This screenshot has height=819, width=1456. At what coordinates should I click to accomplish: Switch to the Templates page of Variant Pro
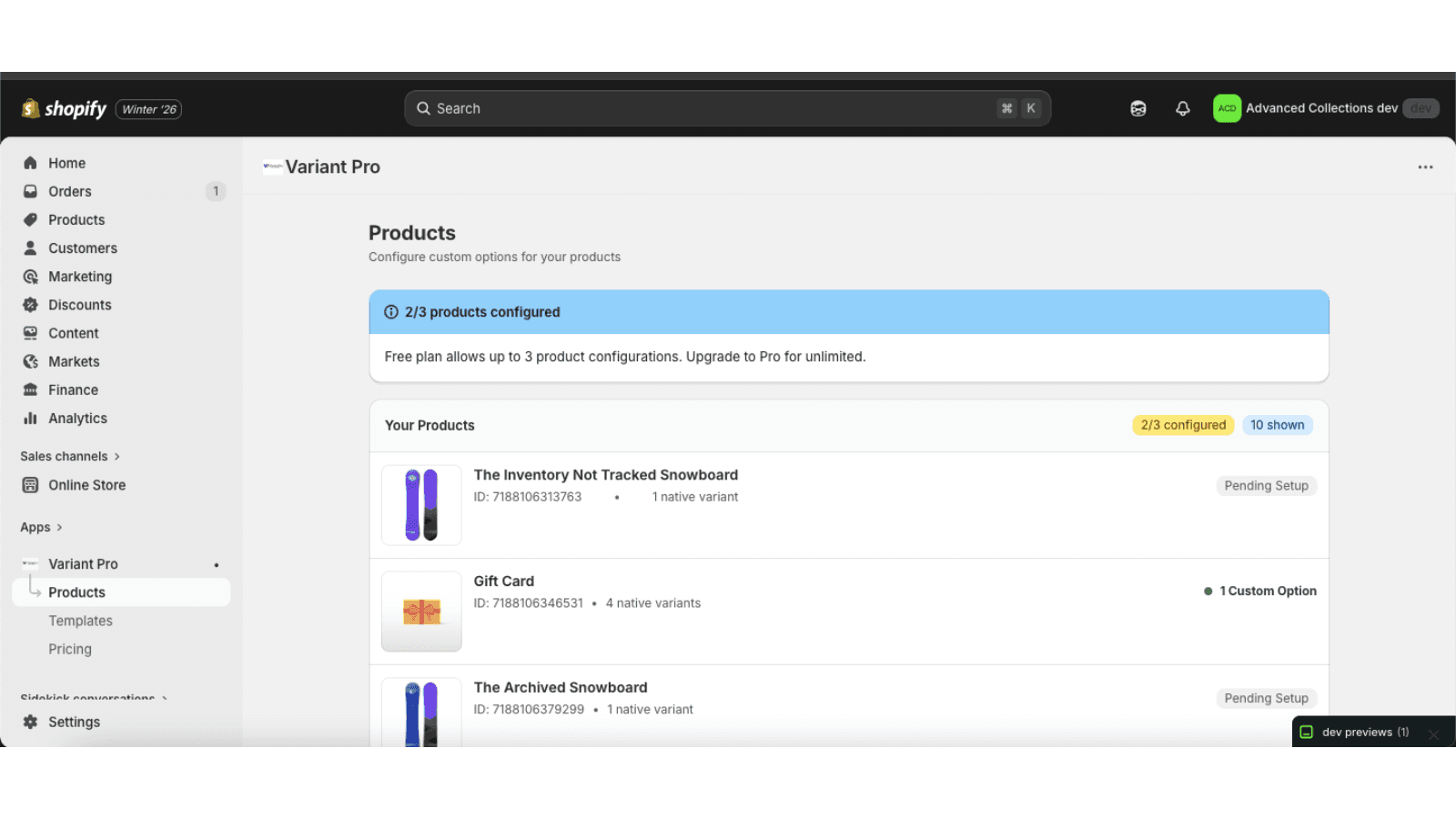pos(80,621)
